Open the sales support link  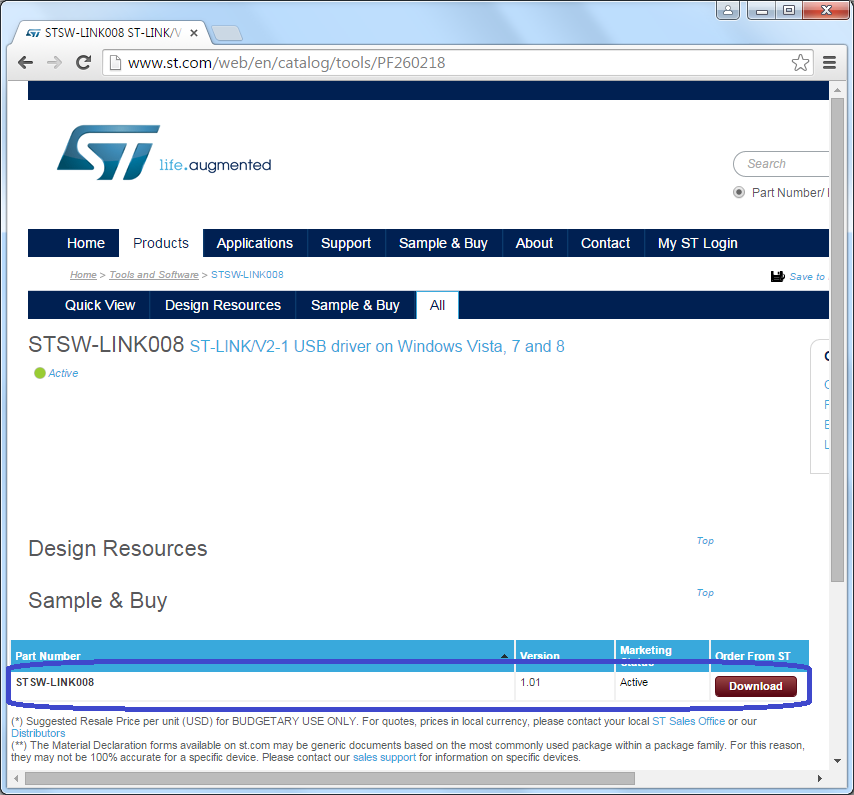(384, 757)
